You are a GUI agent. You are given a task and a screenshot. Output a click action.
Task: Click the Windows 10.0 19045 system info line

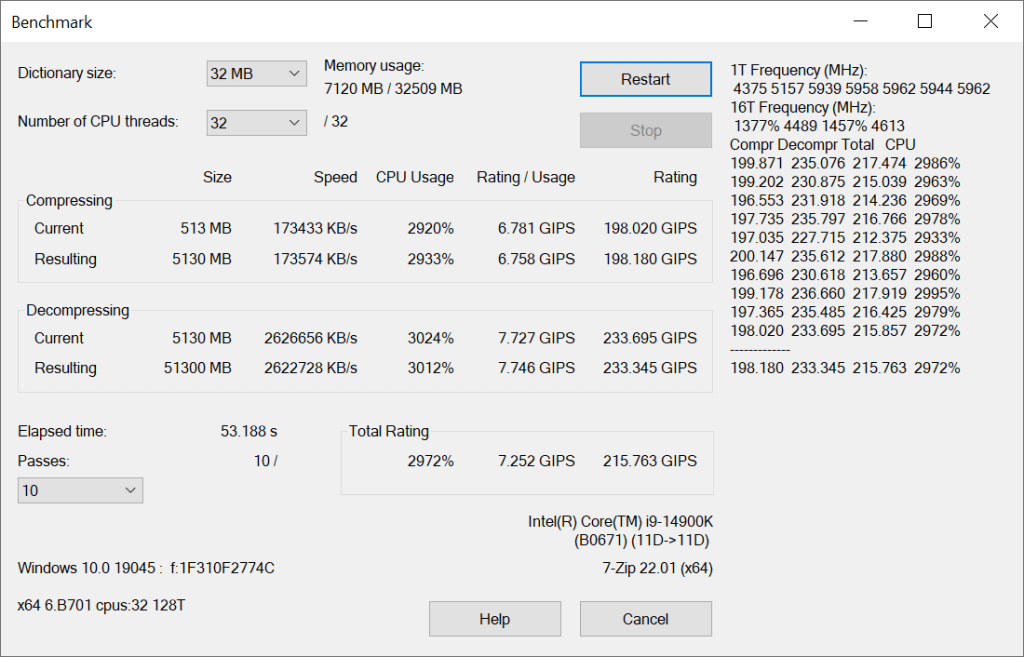[146, 568]
